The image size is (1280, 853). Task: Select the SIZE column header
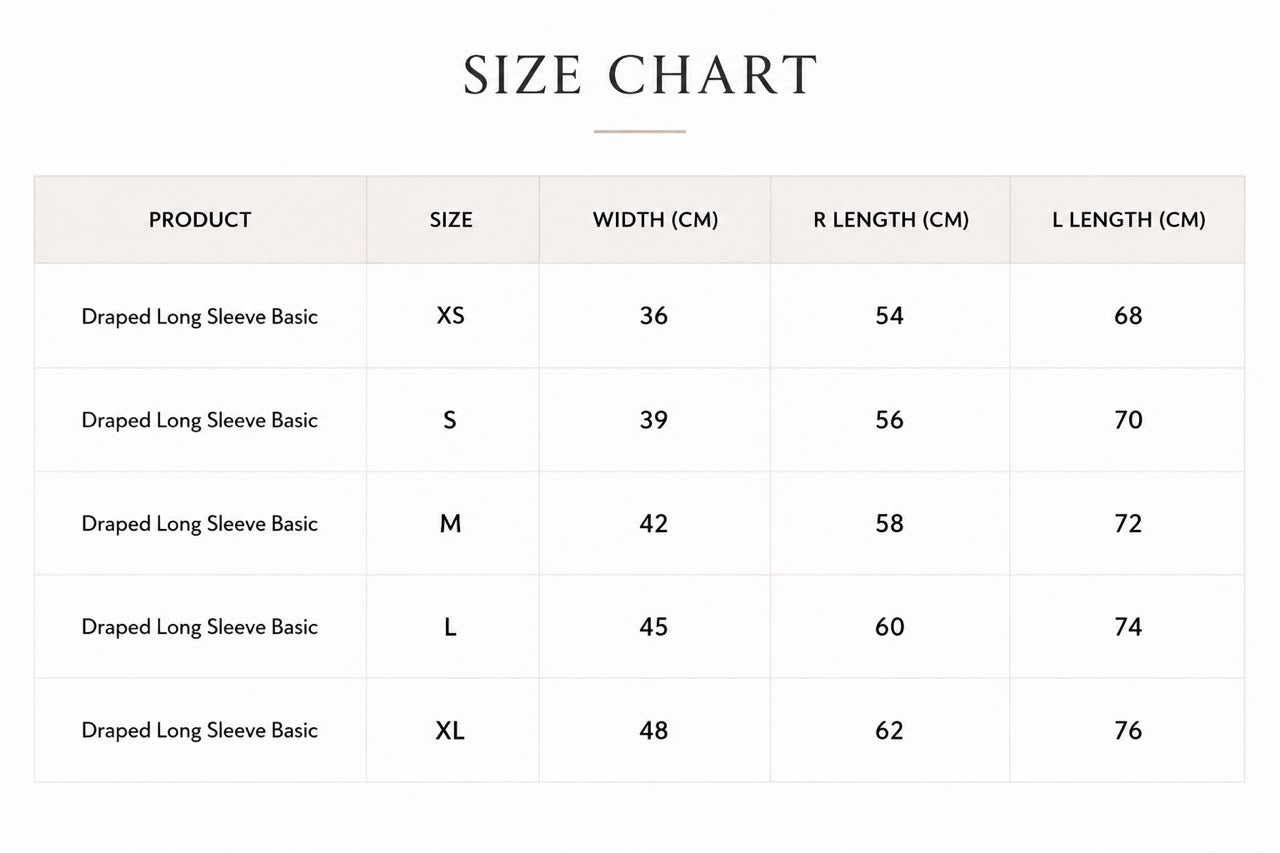tap(451, 220)
